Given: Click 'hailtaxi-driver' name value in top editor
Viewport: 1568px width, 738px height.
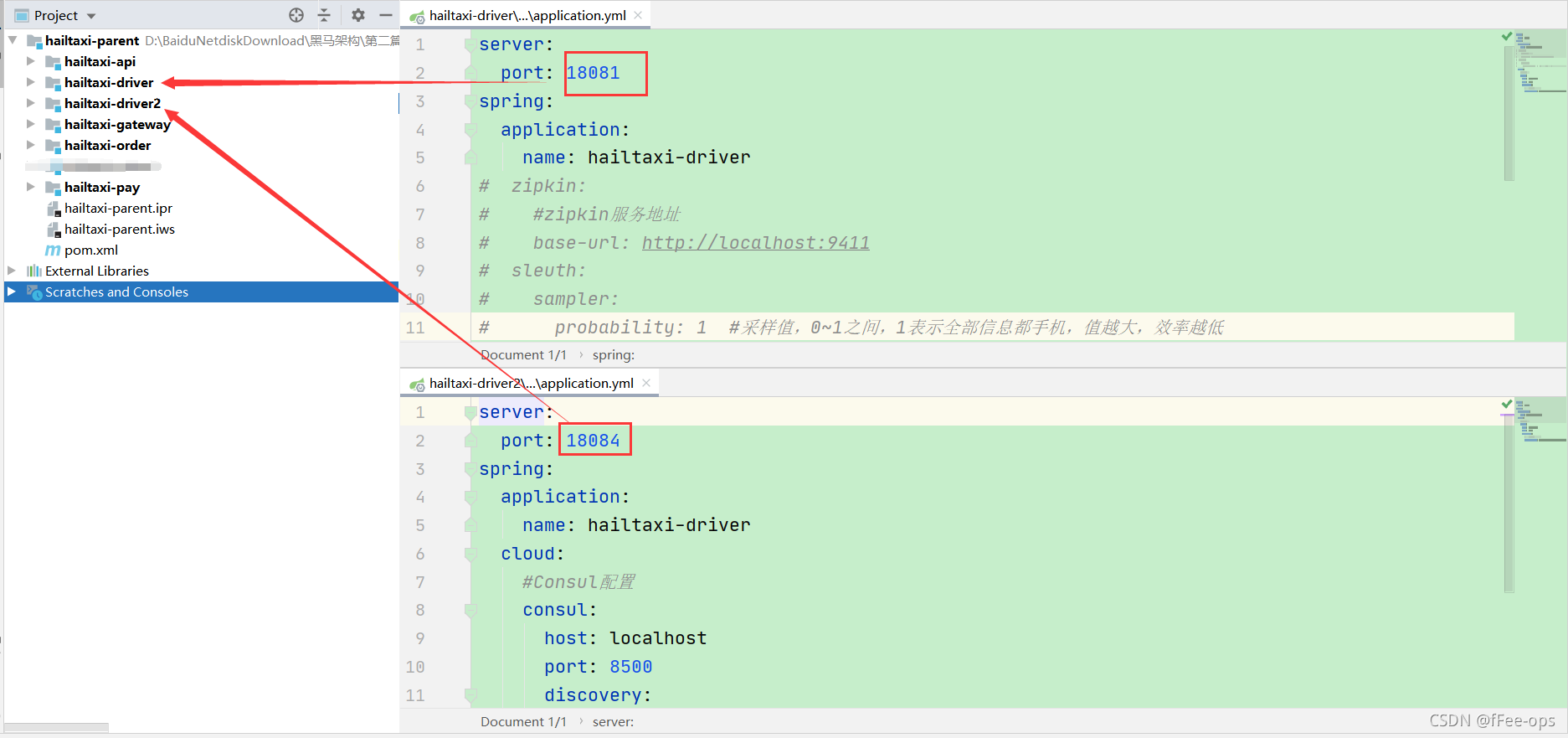Looking at the screenshot, I should 669,157.
